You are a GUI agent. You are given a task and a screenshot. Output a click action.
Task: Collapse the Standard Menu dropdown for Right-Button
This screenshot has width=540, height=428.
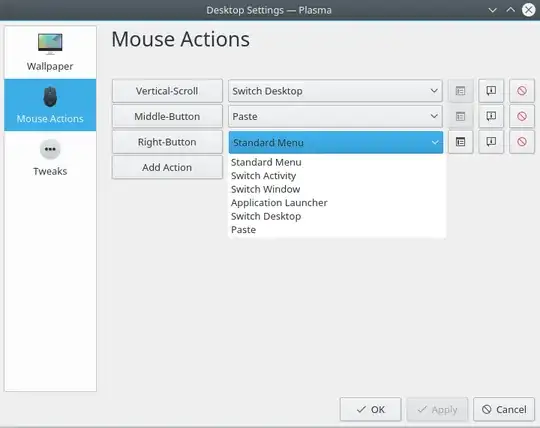(336, 142)
